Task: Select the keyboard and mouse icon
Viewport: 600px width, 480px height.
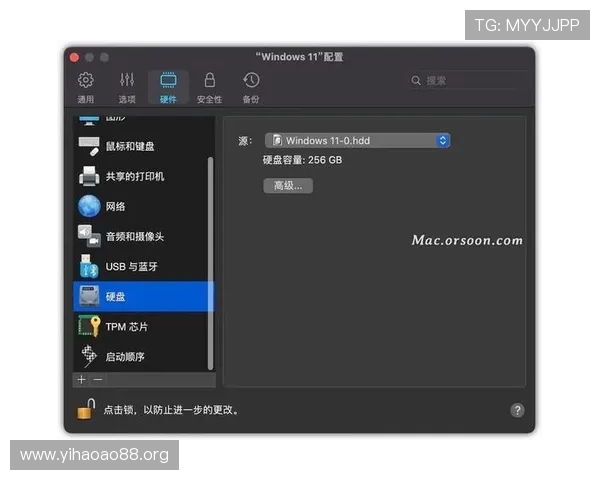Action: tap(89, 146)
